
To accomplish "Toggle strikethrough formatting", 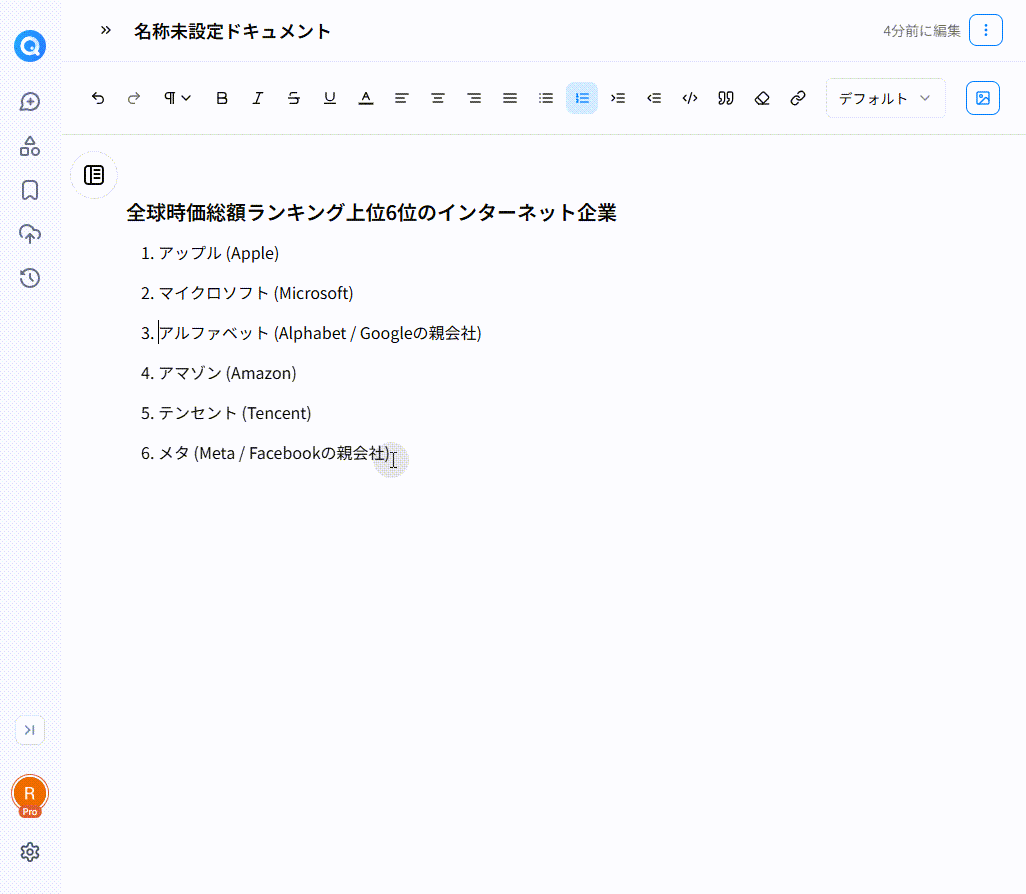I will (294, 98).
